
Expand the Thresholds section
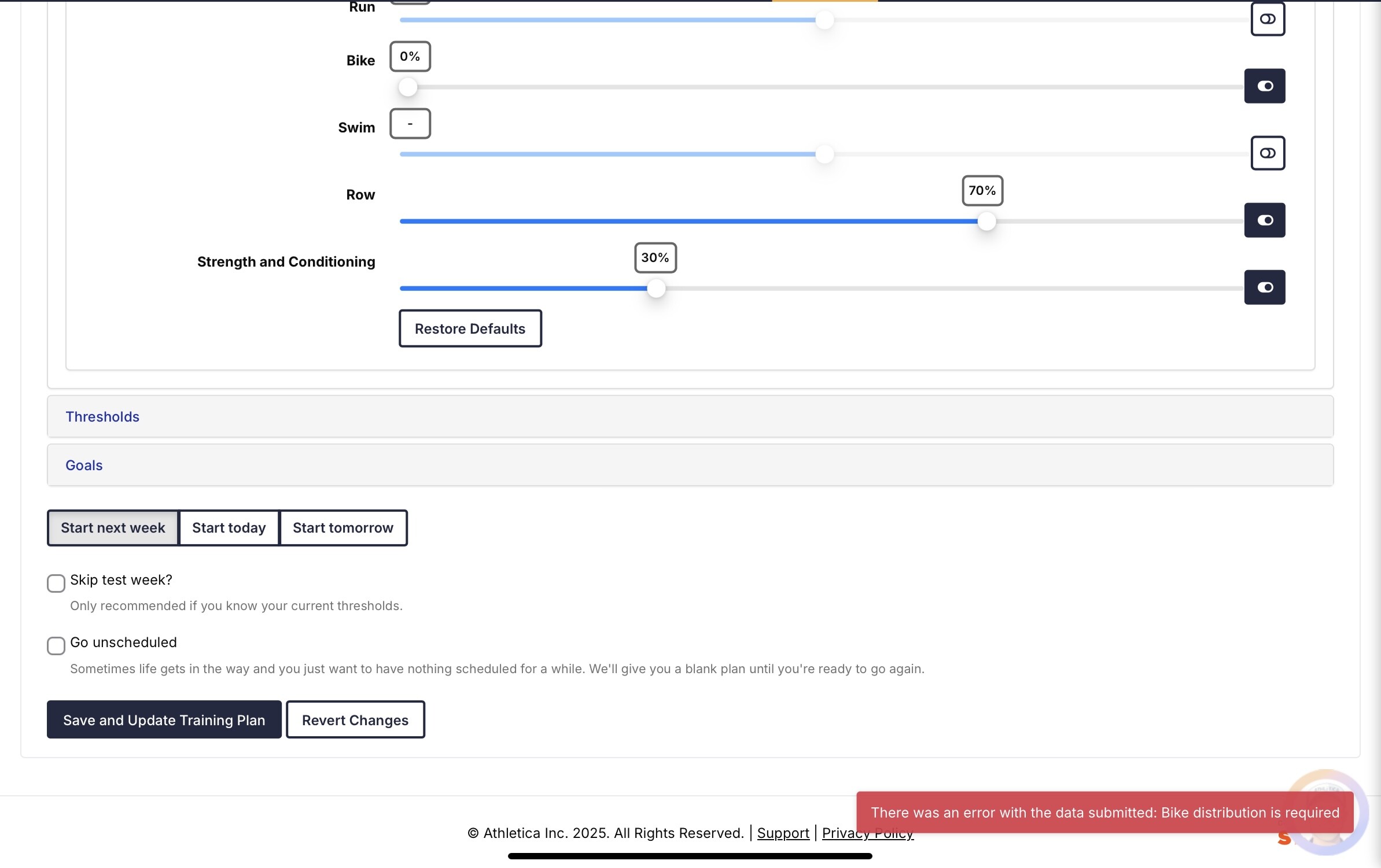[102, 416]
